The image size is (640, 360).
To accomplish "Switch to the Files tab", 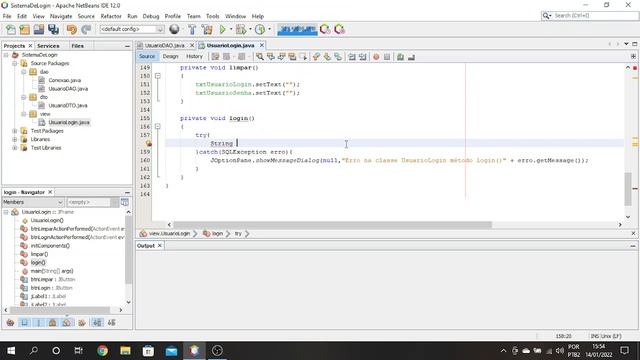I will point(78,46).
